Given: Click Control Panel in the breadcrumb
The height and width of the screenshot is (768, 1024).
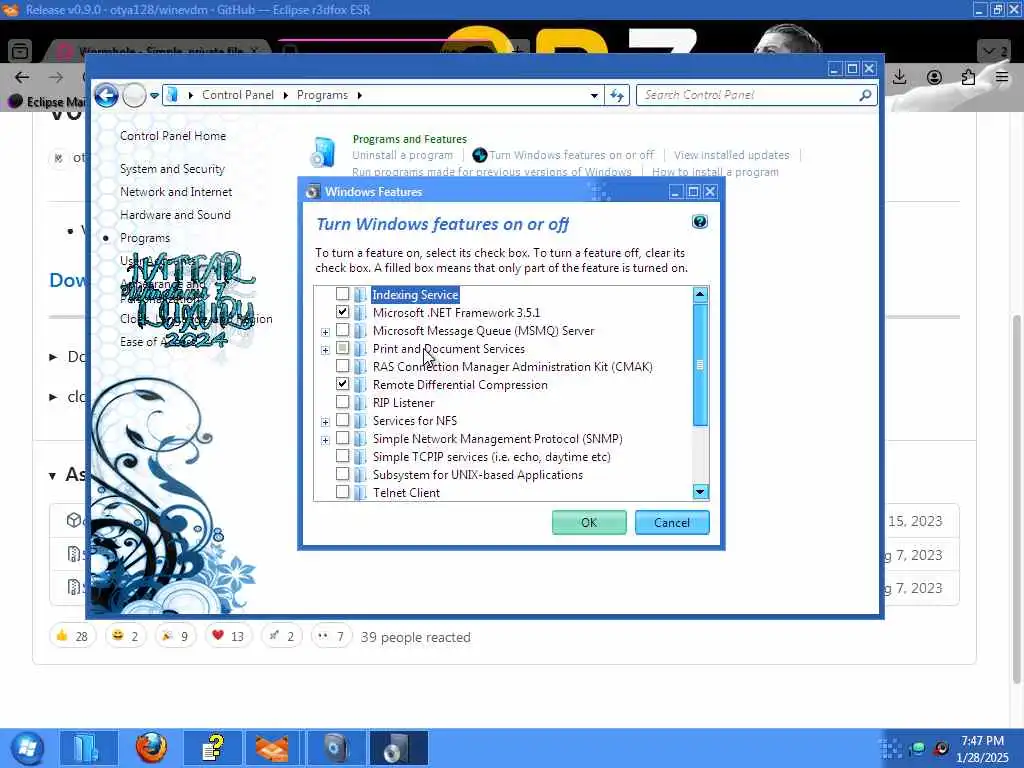Looking at the screenshot, I should 238,95.
